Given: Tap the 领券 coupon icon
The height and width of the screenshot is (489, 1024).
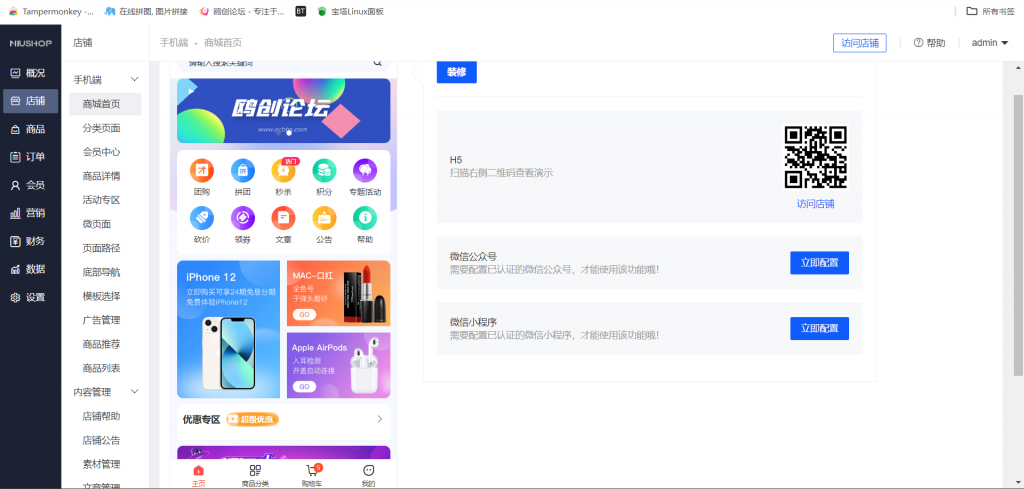Looking at the screenshot, I should point(243,217).
